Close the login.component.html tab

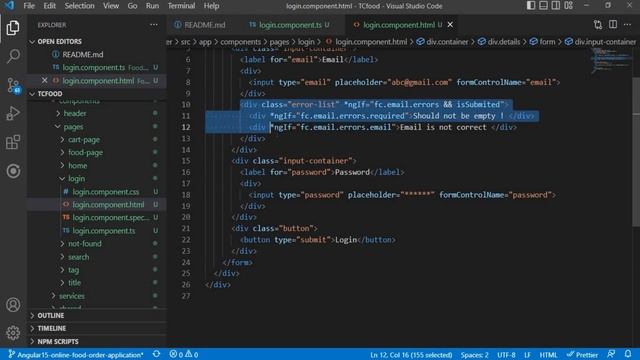tap(450, 25)
